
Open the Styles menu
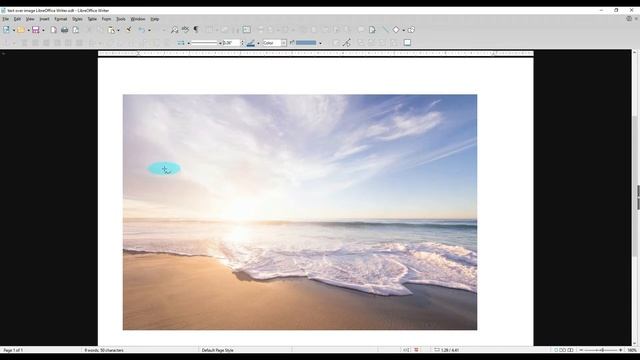[x=77, y=19]
